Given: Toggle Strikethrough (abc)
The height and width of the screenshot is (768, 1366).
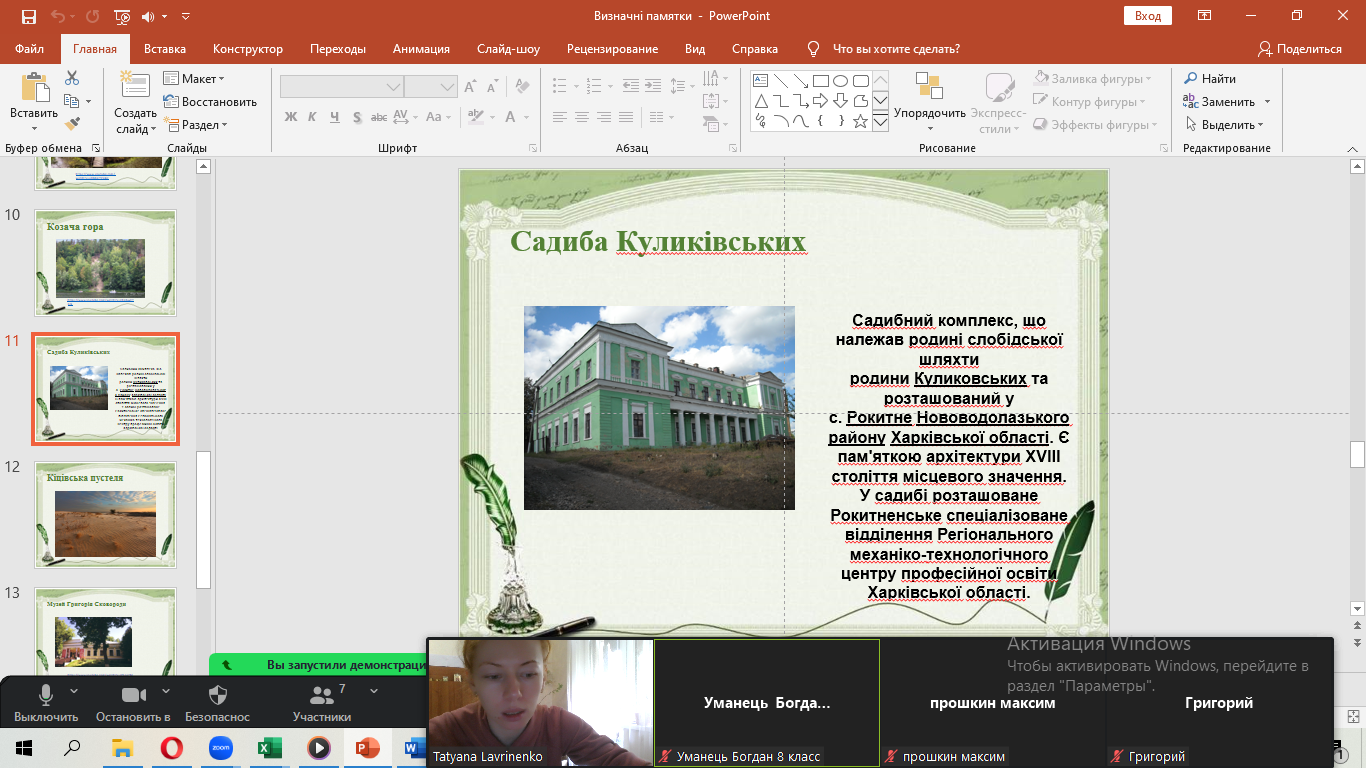Looking at the screenshot, I should (x=380, y=117).
